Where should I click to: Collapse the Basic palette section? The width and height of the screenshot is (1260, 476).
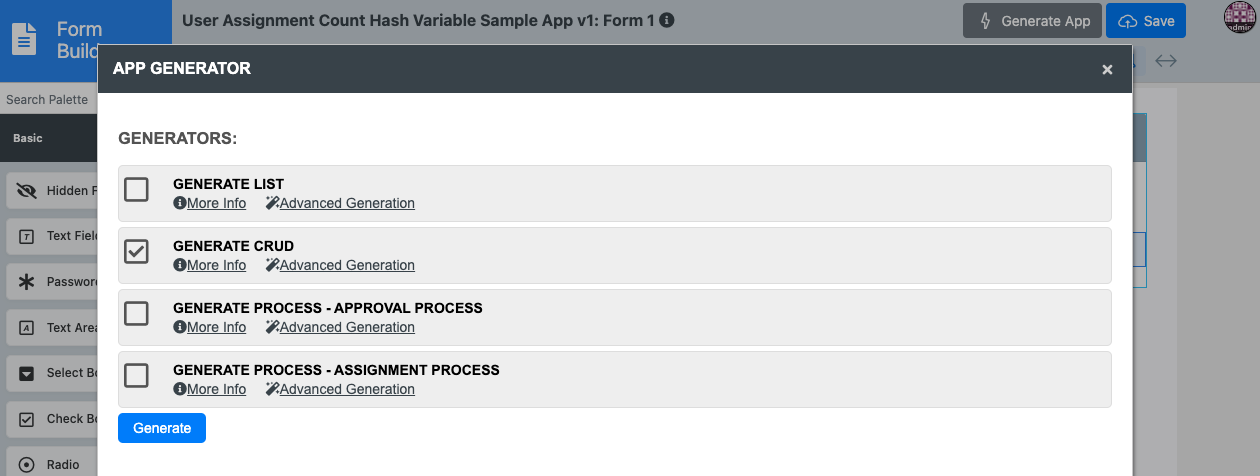(28, 138)
